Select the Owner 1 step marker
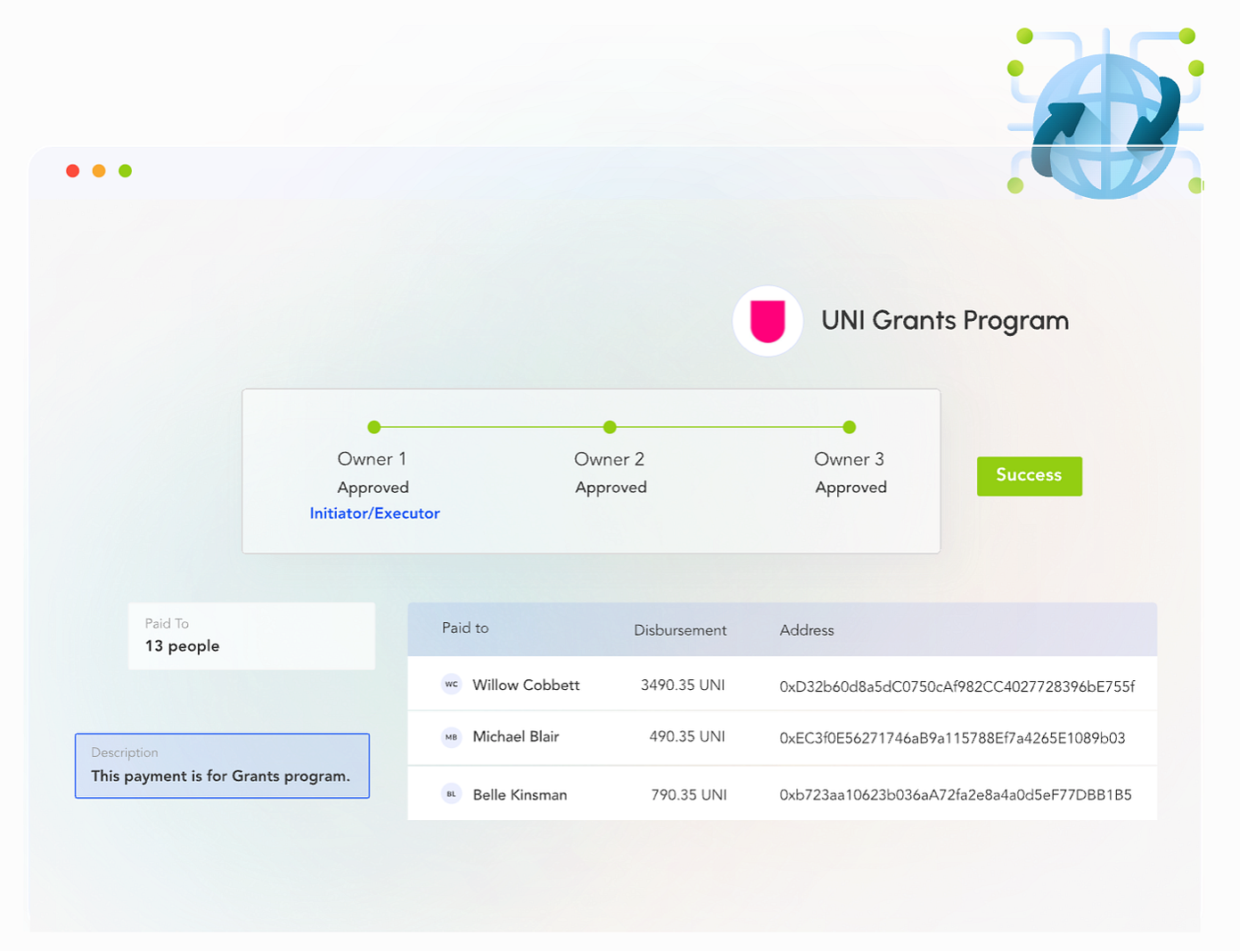The height and width of the screenshot is (952, 1248). (374, 427)
